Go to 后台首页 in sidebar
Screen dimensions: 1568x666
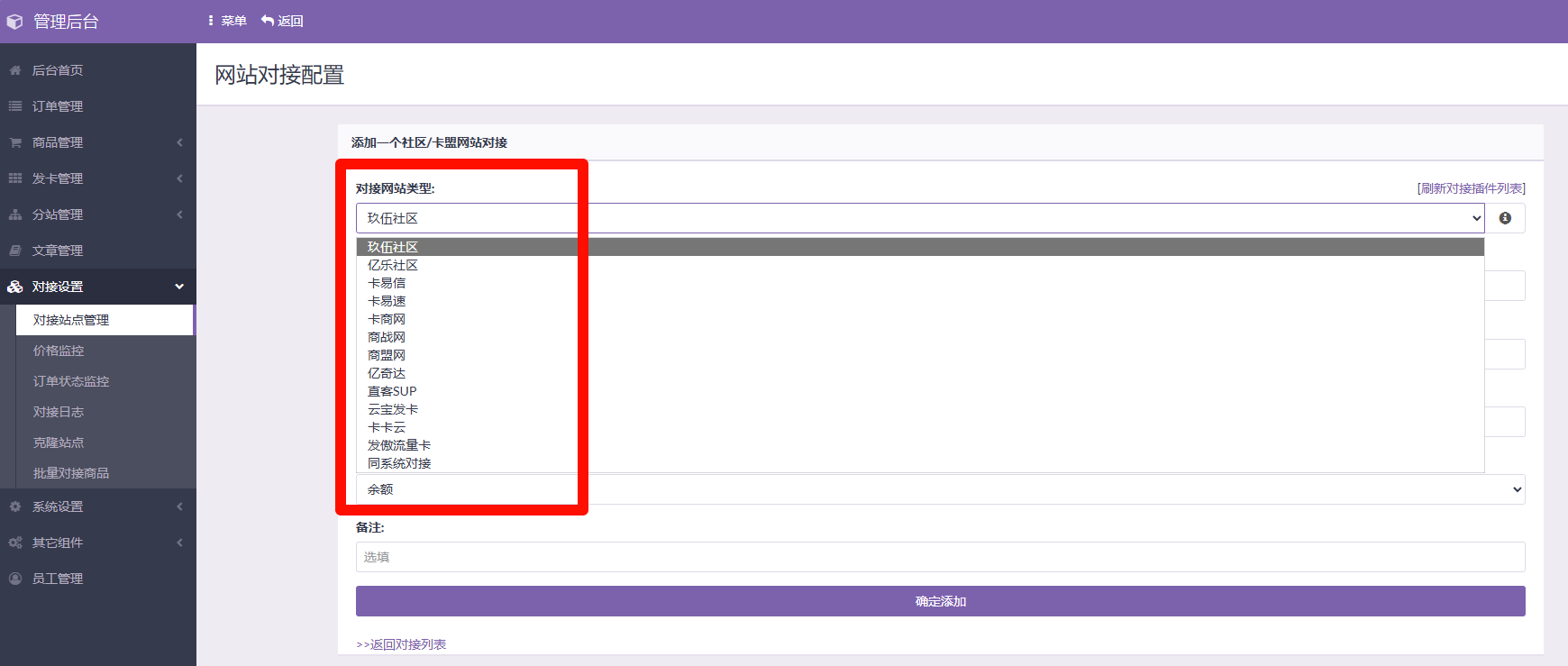tap(98, 70)
